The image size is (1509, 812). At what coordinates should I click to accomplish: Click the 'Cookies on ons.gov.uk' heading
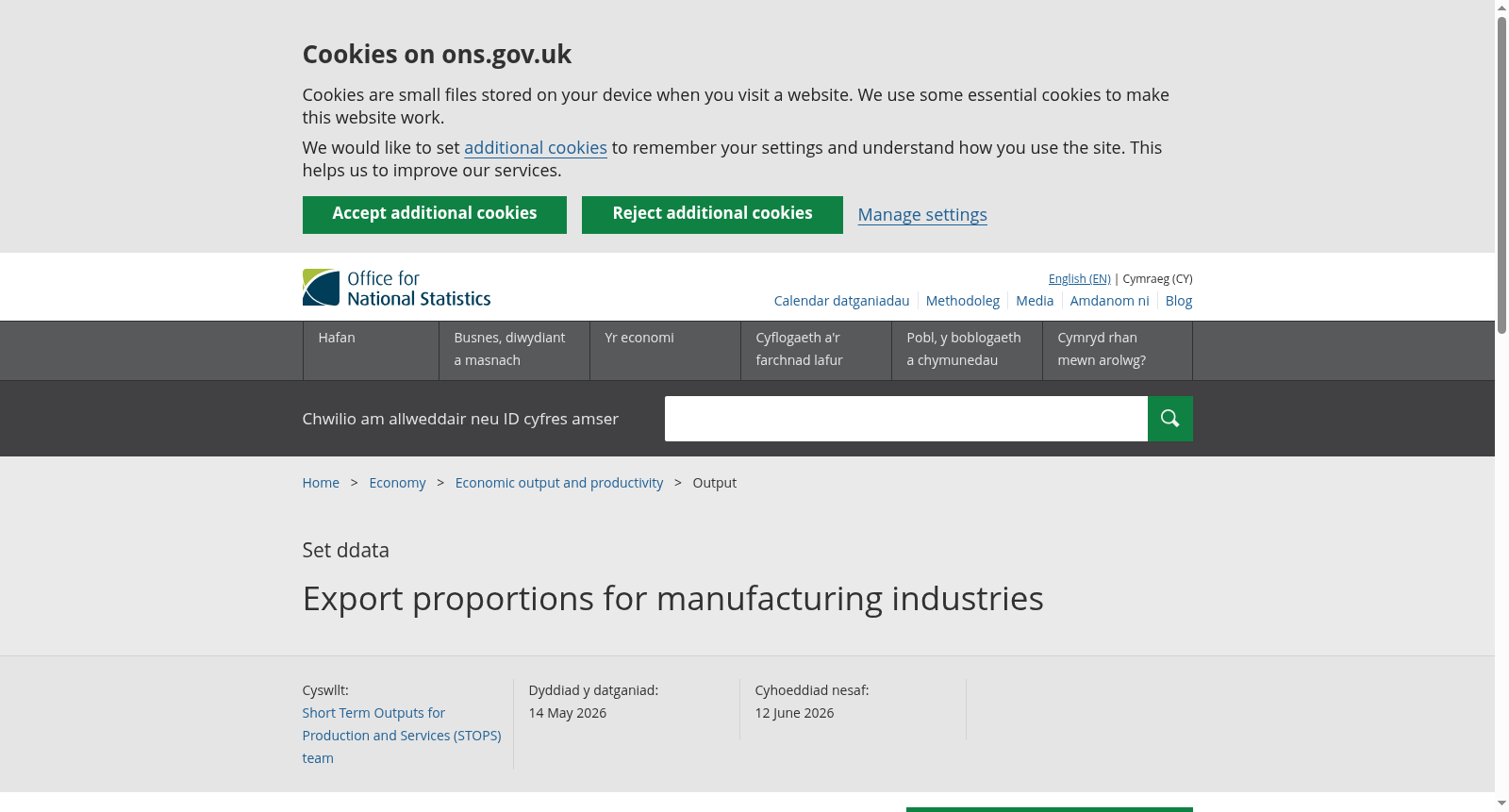pyautogui.click(x=437, y=55)
